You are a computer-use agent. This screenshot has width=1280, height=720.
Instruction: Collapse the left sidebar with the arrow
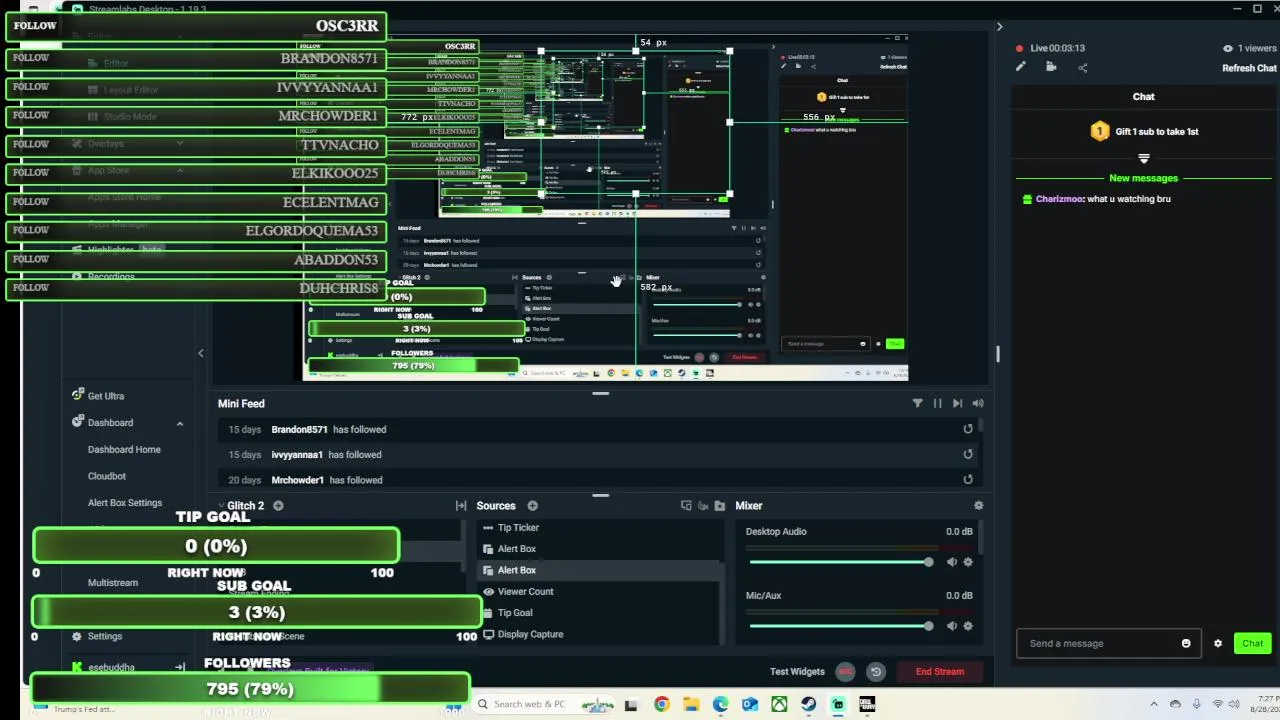[200, 352]
